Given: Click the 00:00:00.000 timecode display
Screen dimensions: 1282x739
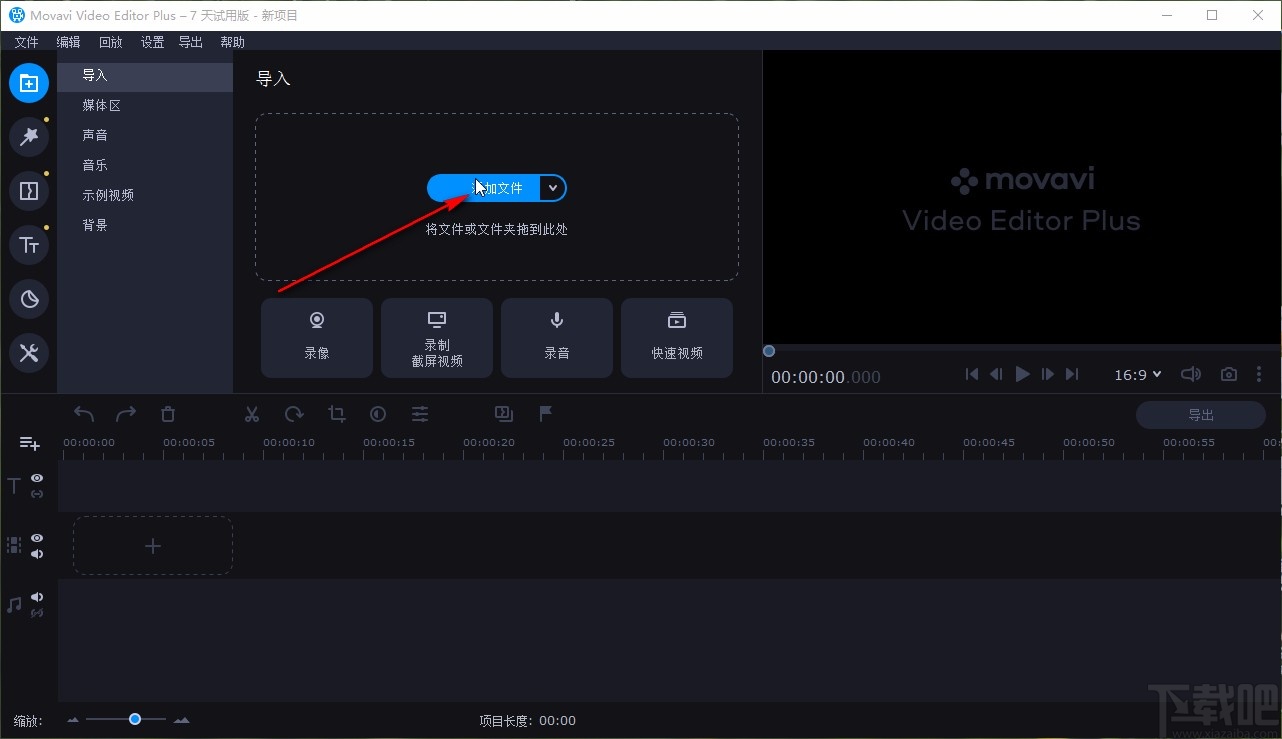Looking at the screenshot, I should [x=826, y=377].
